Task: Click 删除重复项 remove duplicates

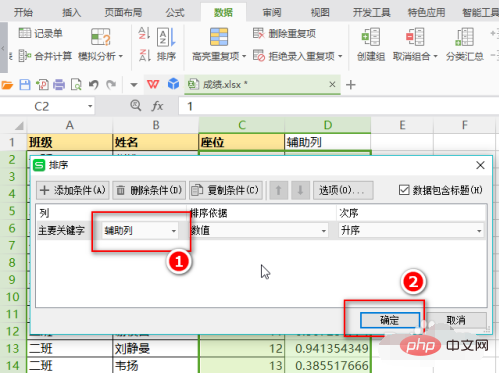Action: 284,33
